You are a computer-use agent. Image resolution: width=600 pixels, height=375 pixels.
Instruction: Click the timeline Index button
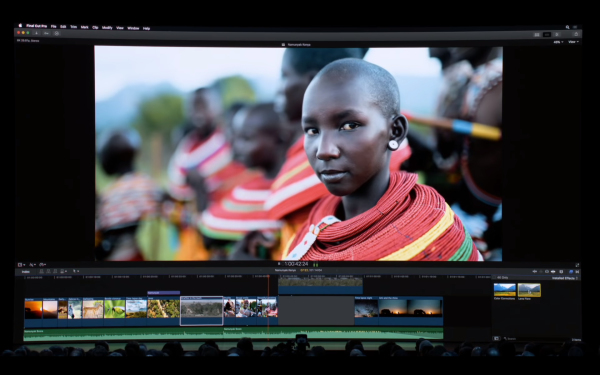[x=26, y=272]
